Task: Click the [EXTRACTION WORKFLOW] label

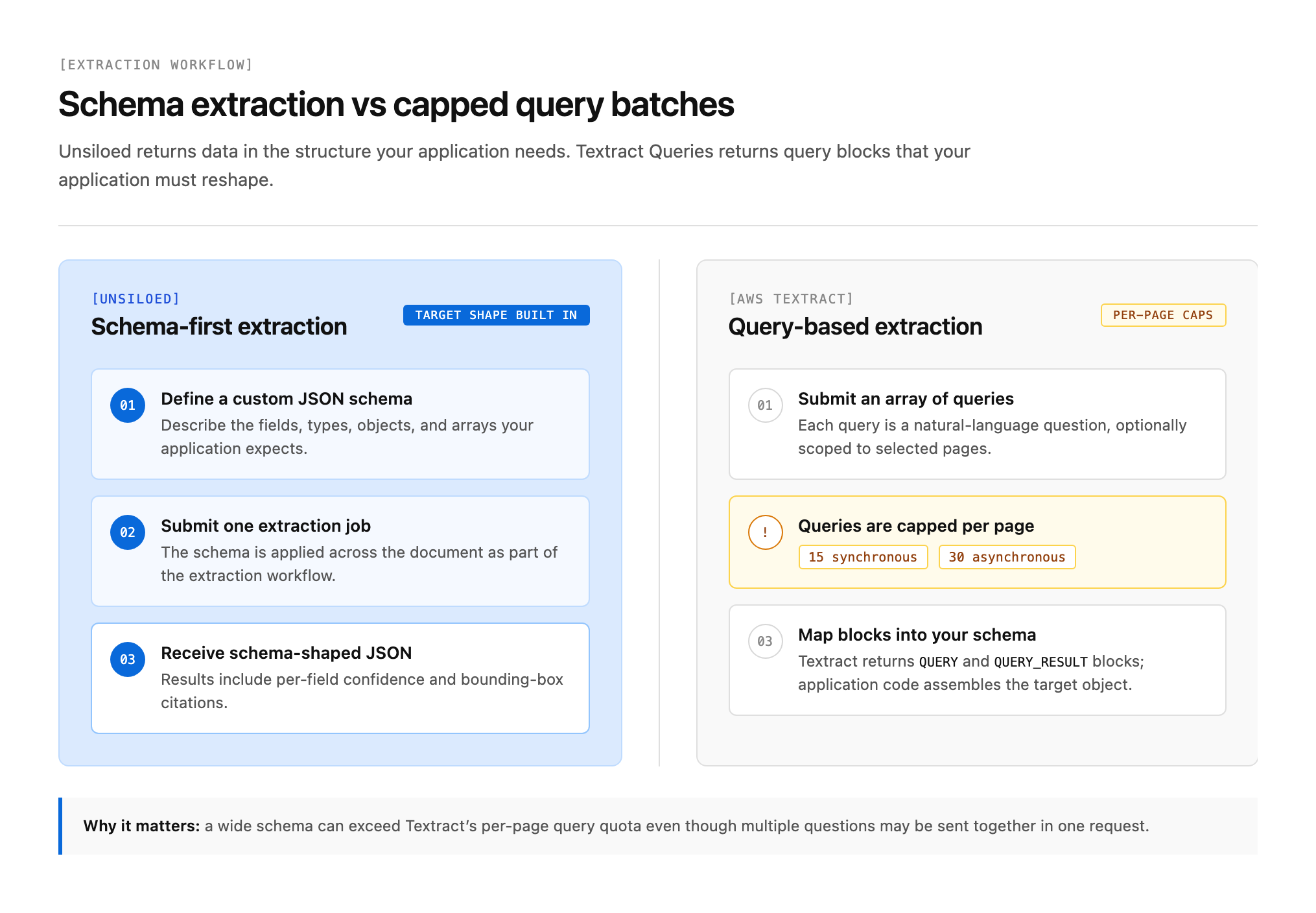Action: (x=156, y=65)
